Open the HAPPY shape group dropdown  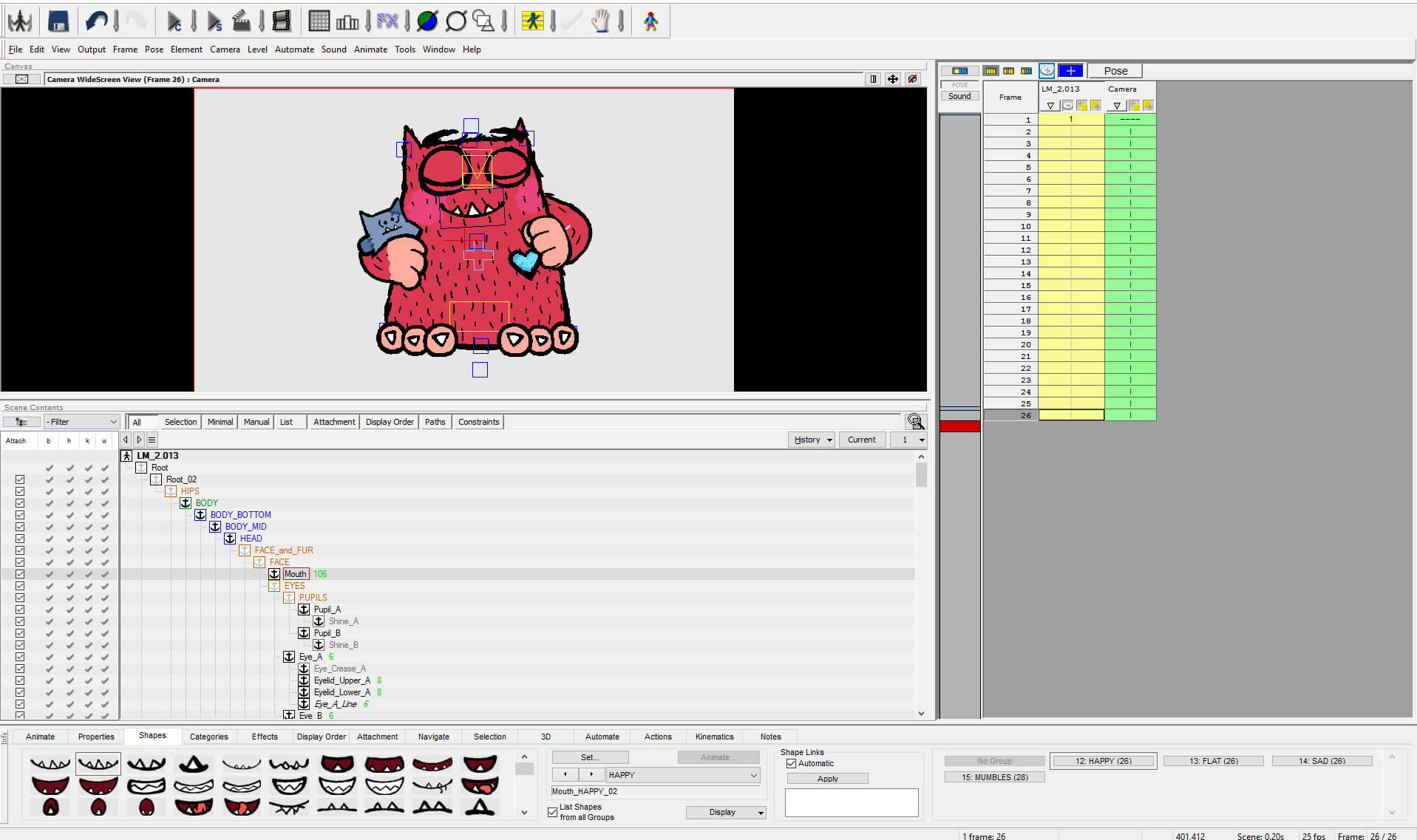(x=753, y=775)
